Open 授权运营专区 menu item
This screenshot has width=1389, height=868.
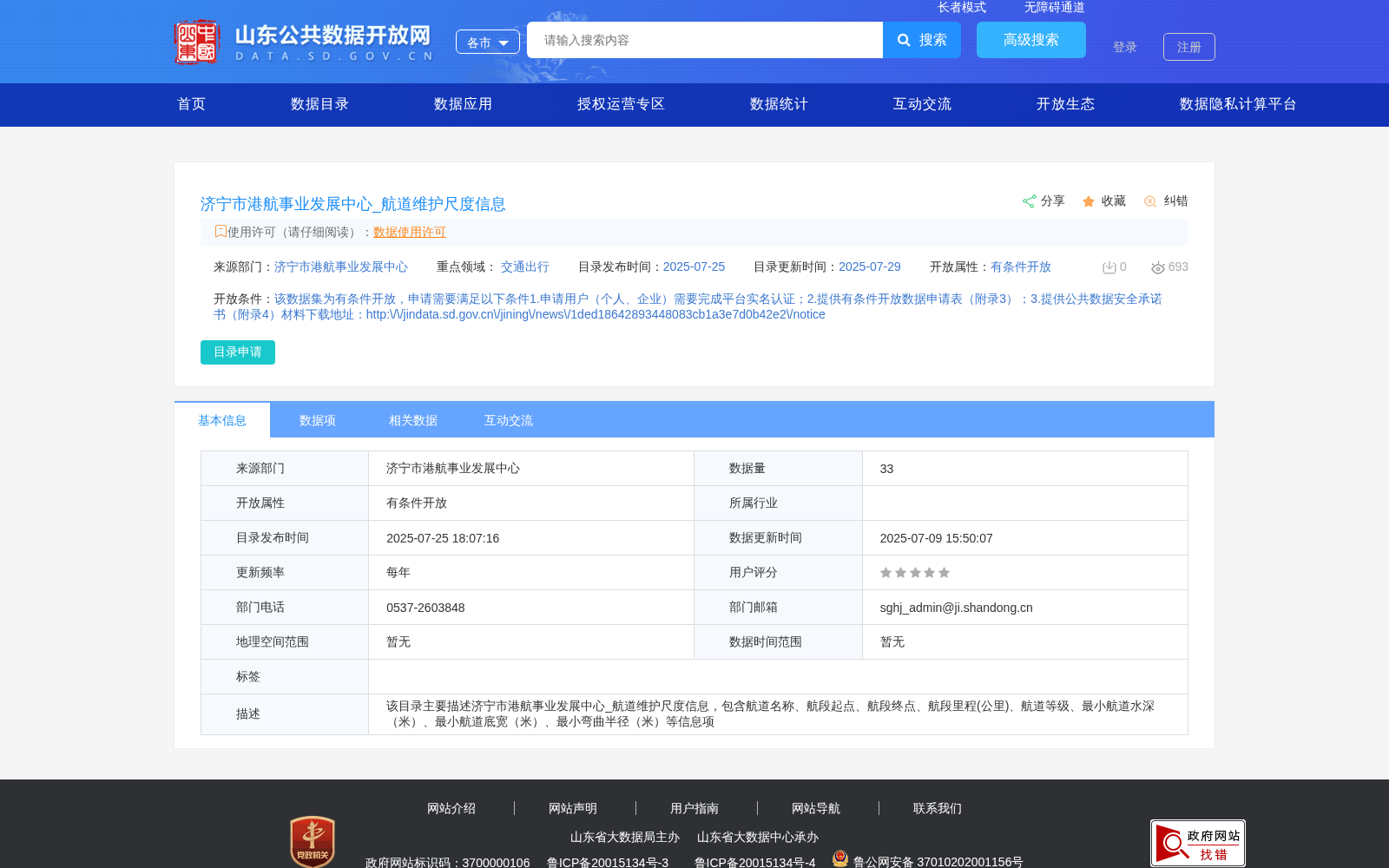621,104
